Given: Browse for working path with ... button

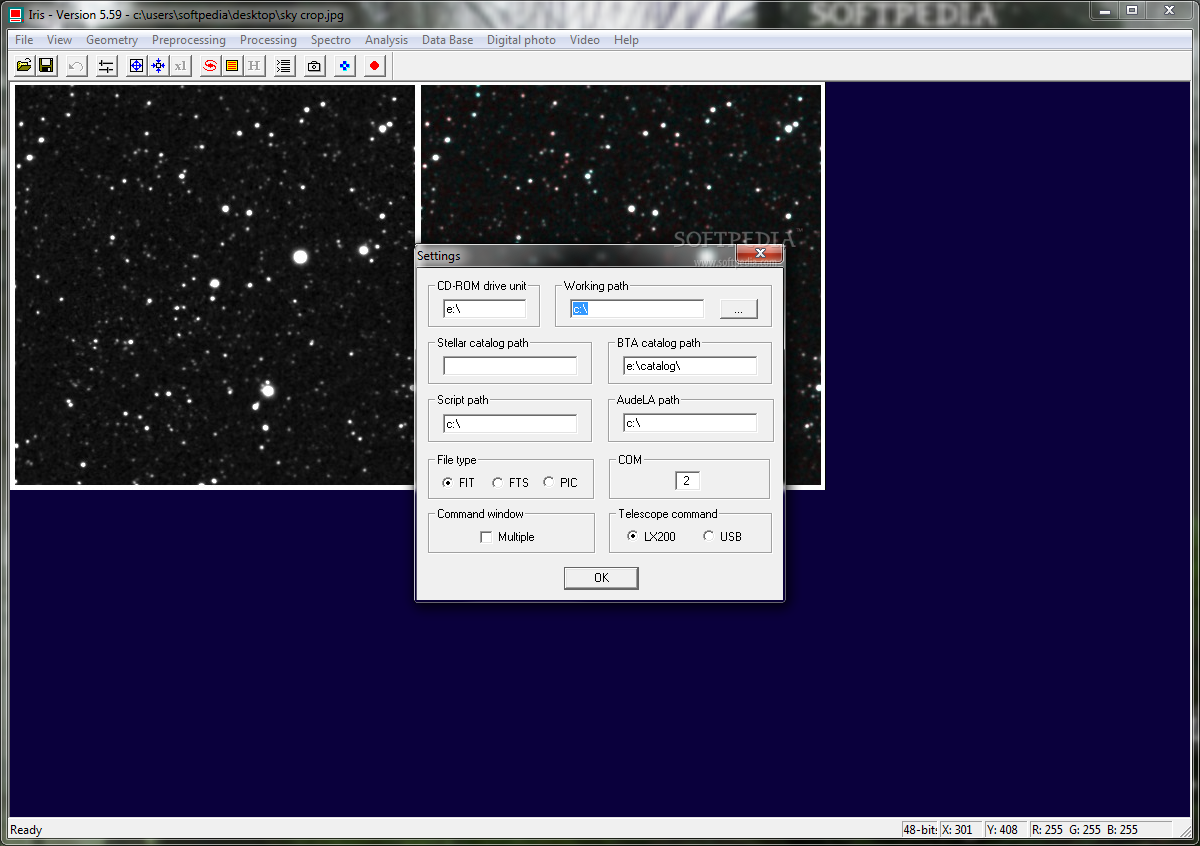Looking at the screenshot, I should coord(738,310).
